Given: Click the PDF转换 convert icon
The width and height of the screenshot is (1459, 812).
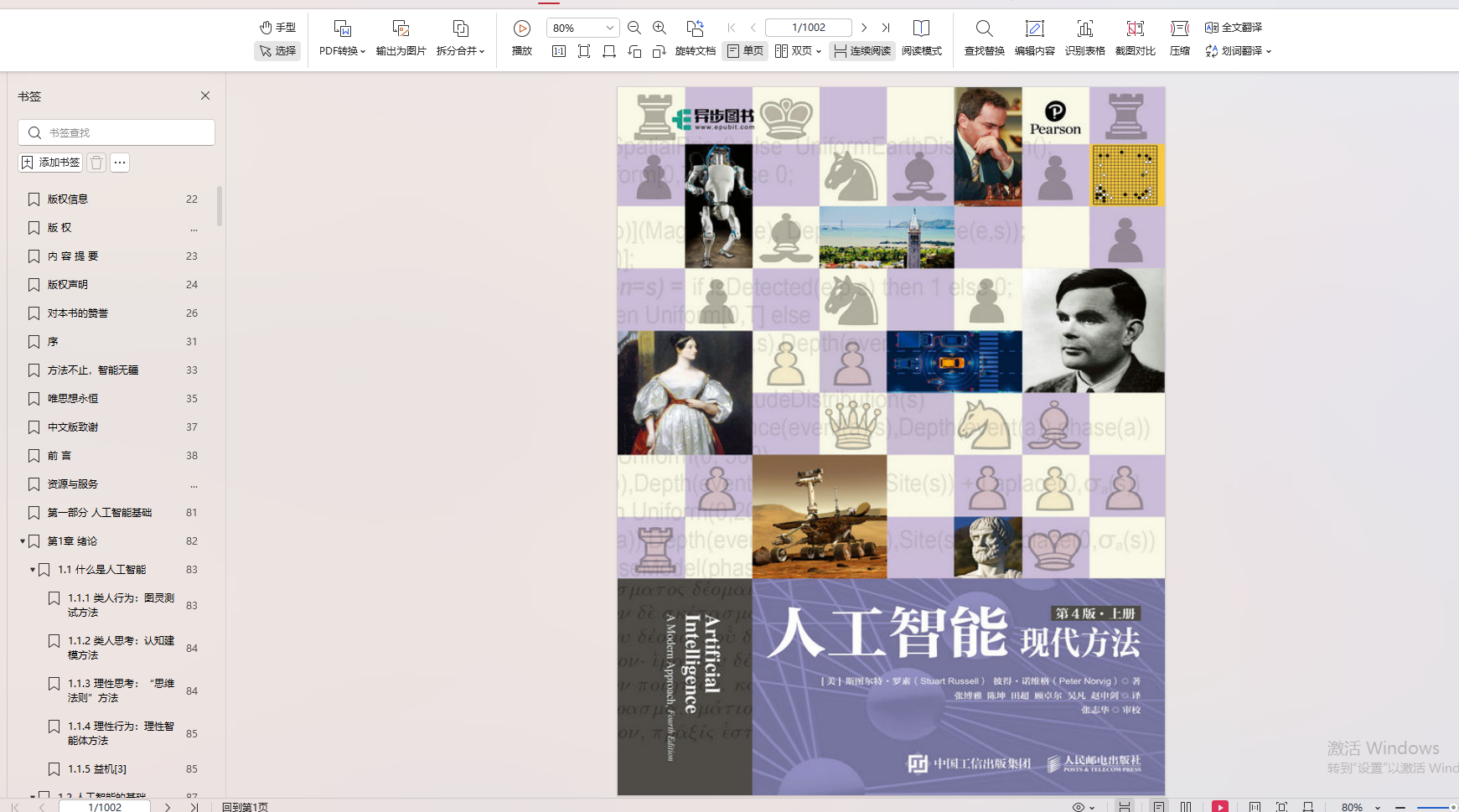Looking at the screenshot, I should coord(342,29).
